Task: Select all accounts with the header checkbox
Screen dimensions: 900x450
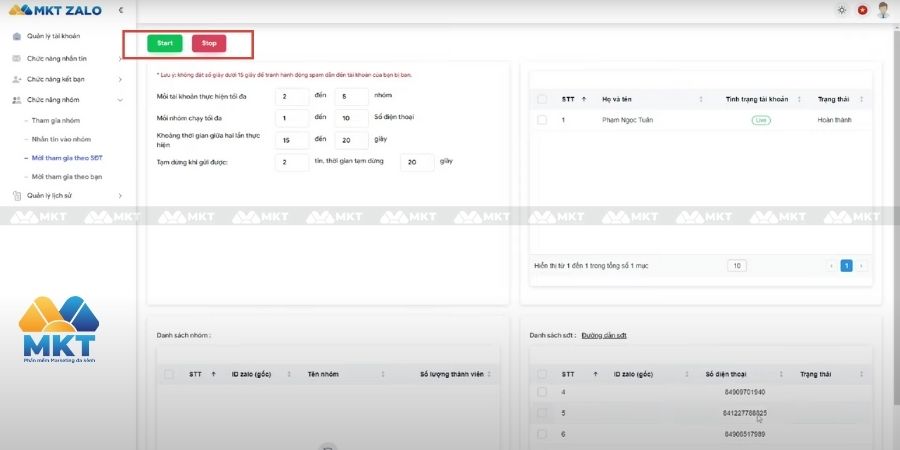Action: tap(542, 99)
